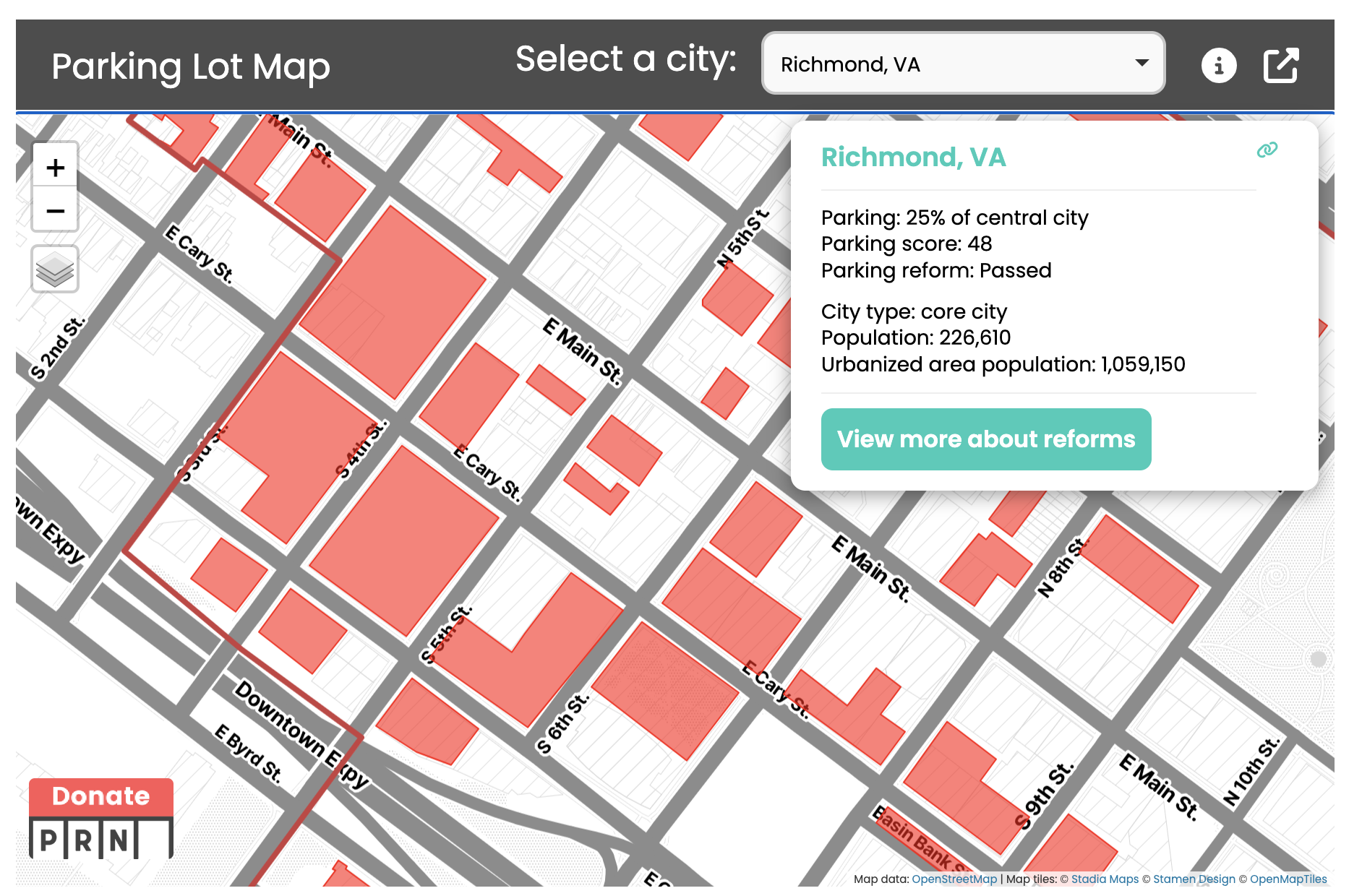Click the PRN logo
Screen dimensions: 1362x896
(x=100, y=840)
